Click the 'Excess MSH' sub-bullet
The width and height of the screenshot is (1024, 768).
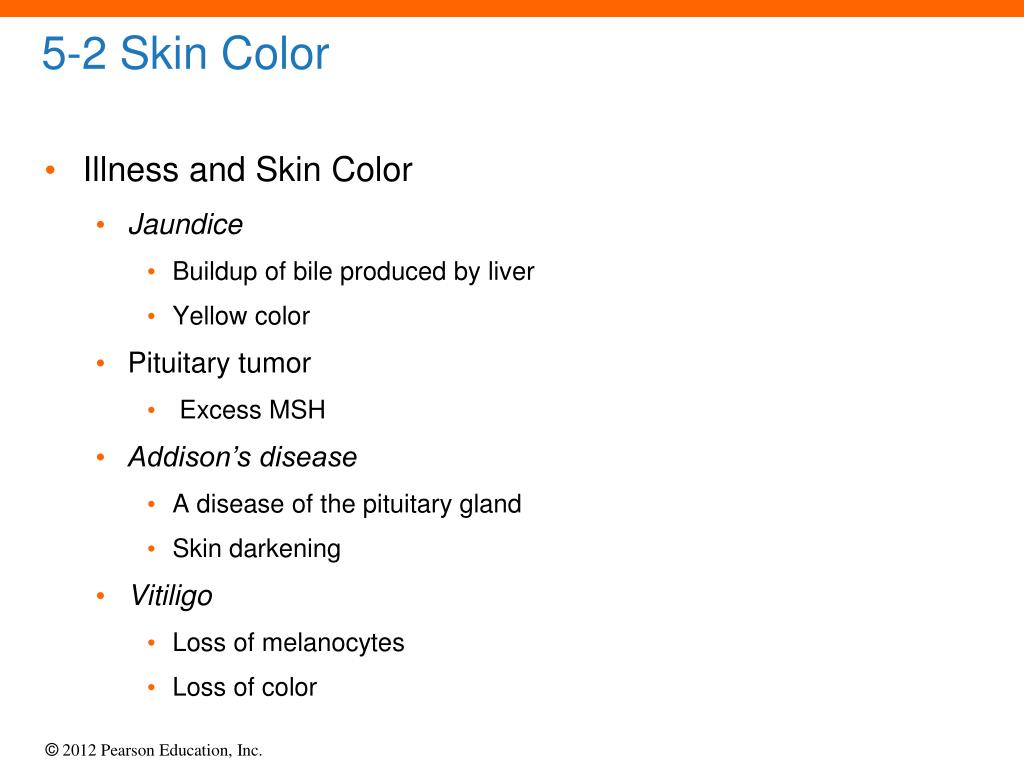253,410
